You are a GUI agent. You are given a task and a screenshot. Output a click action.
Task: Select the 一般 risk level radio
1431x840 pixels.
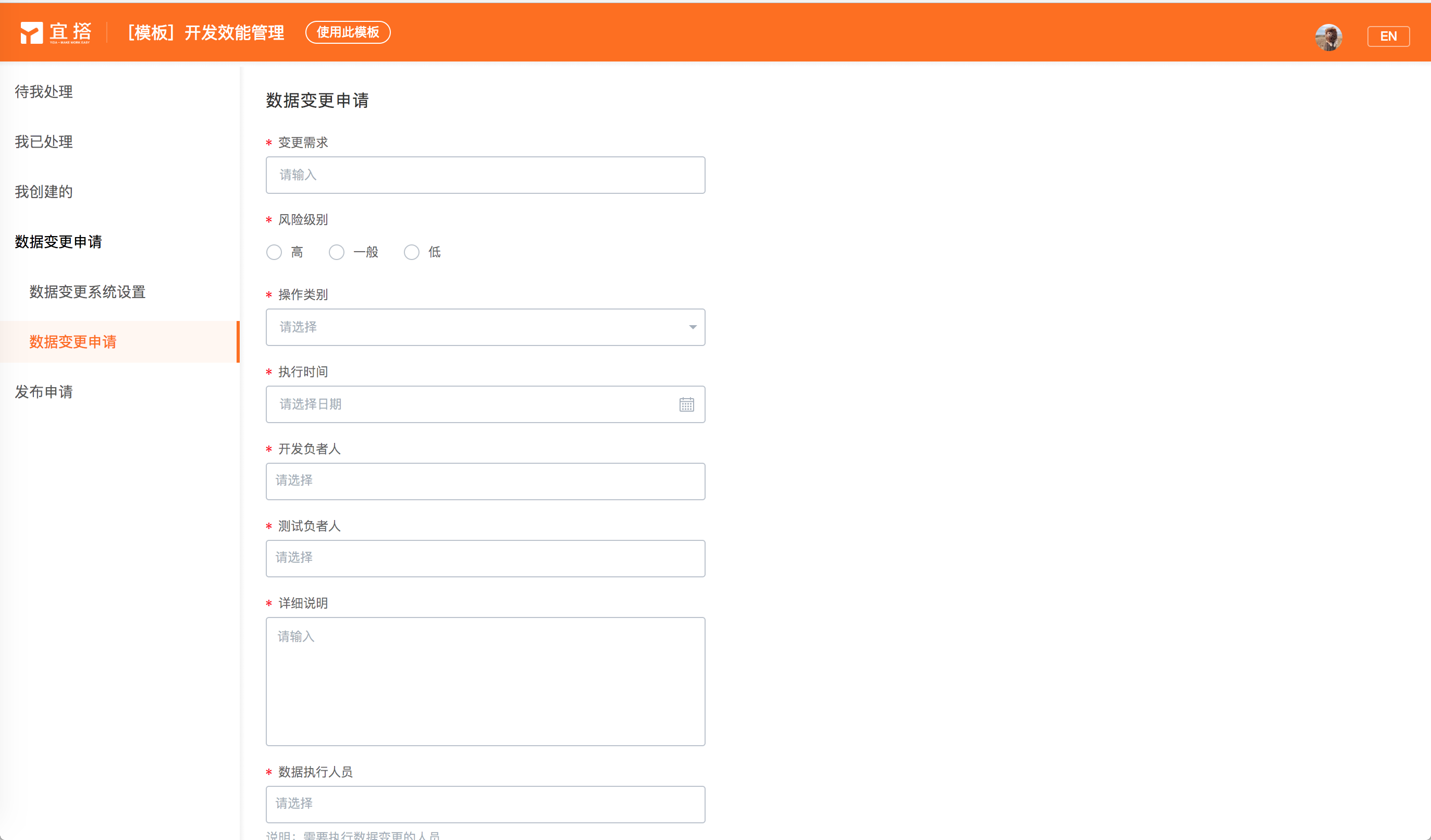click(x=337, y=252)
